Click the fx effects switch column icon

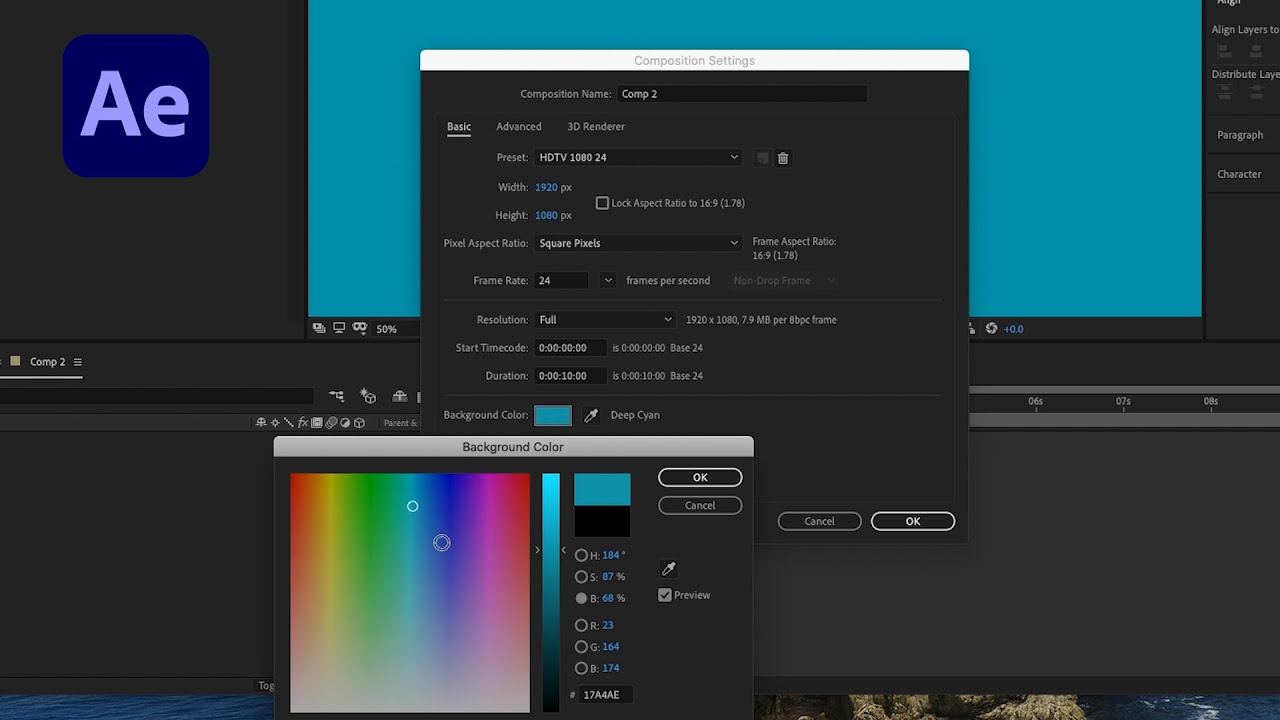tap(303, 423)
